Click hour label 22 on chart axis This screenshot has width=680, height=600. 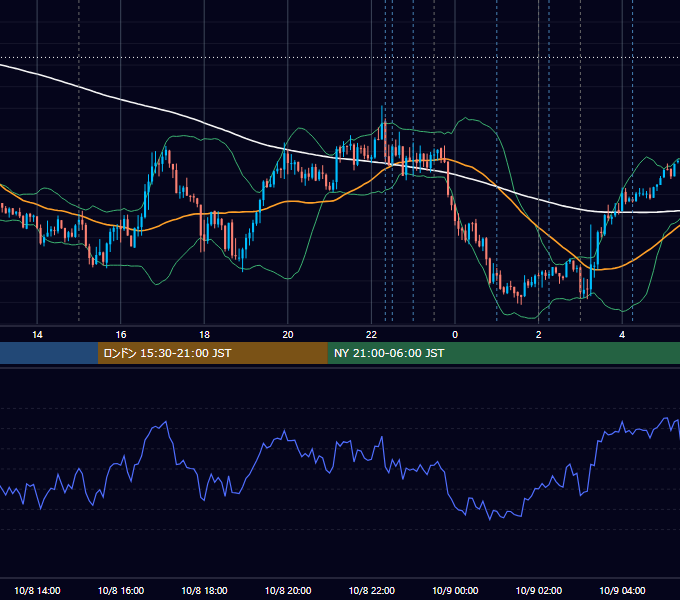(371, 335)
